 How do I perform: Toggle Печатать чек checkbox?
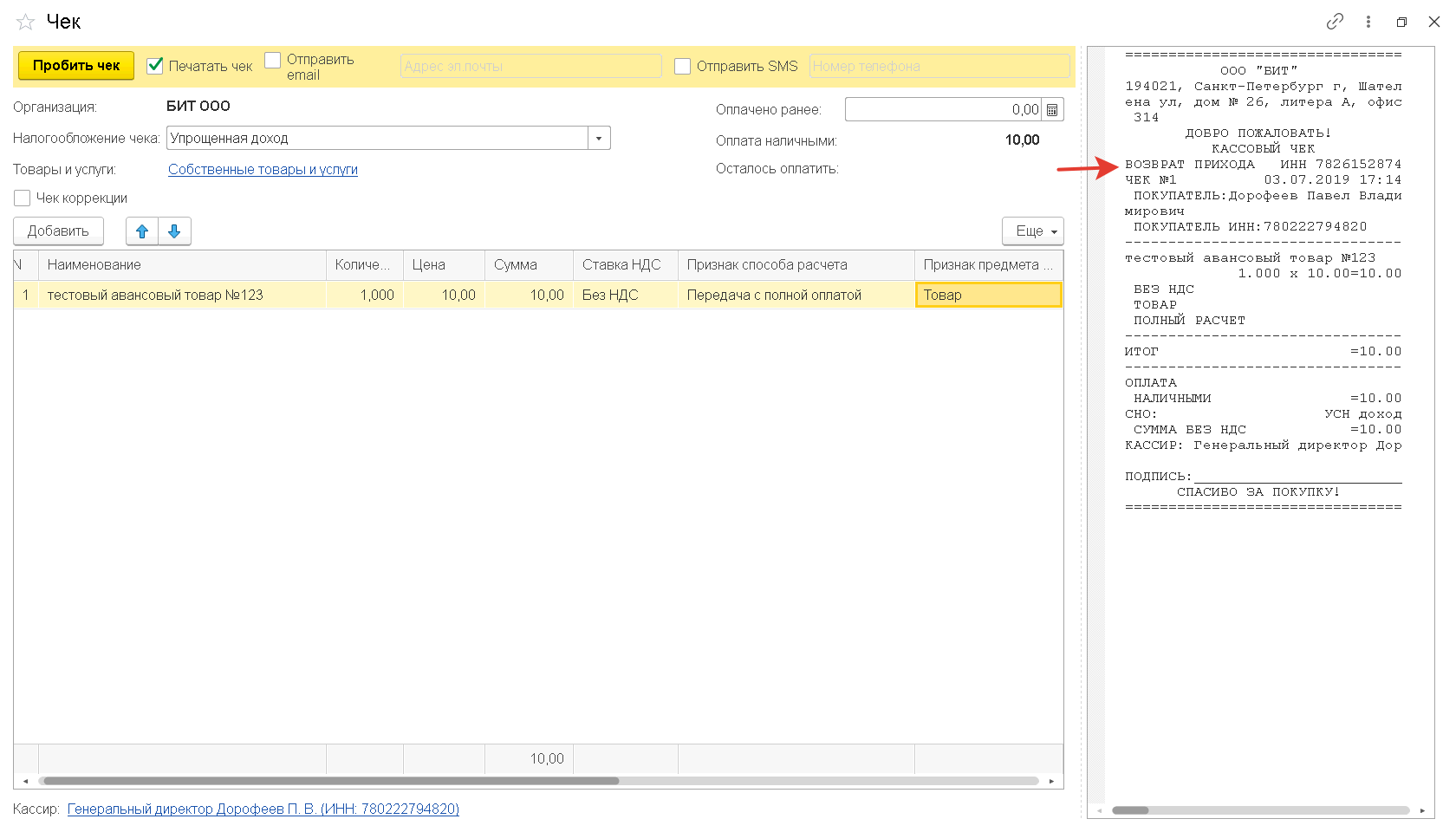click(155, 66)
